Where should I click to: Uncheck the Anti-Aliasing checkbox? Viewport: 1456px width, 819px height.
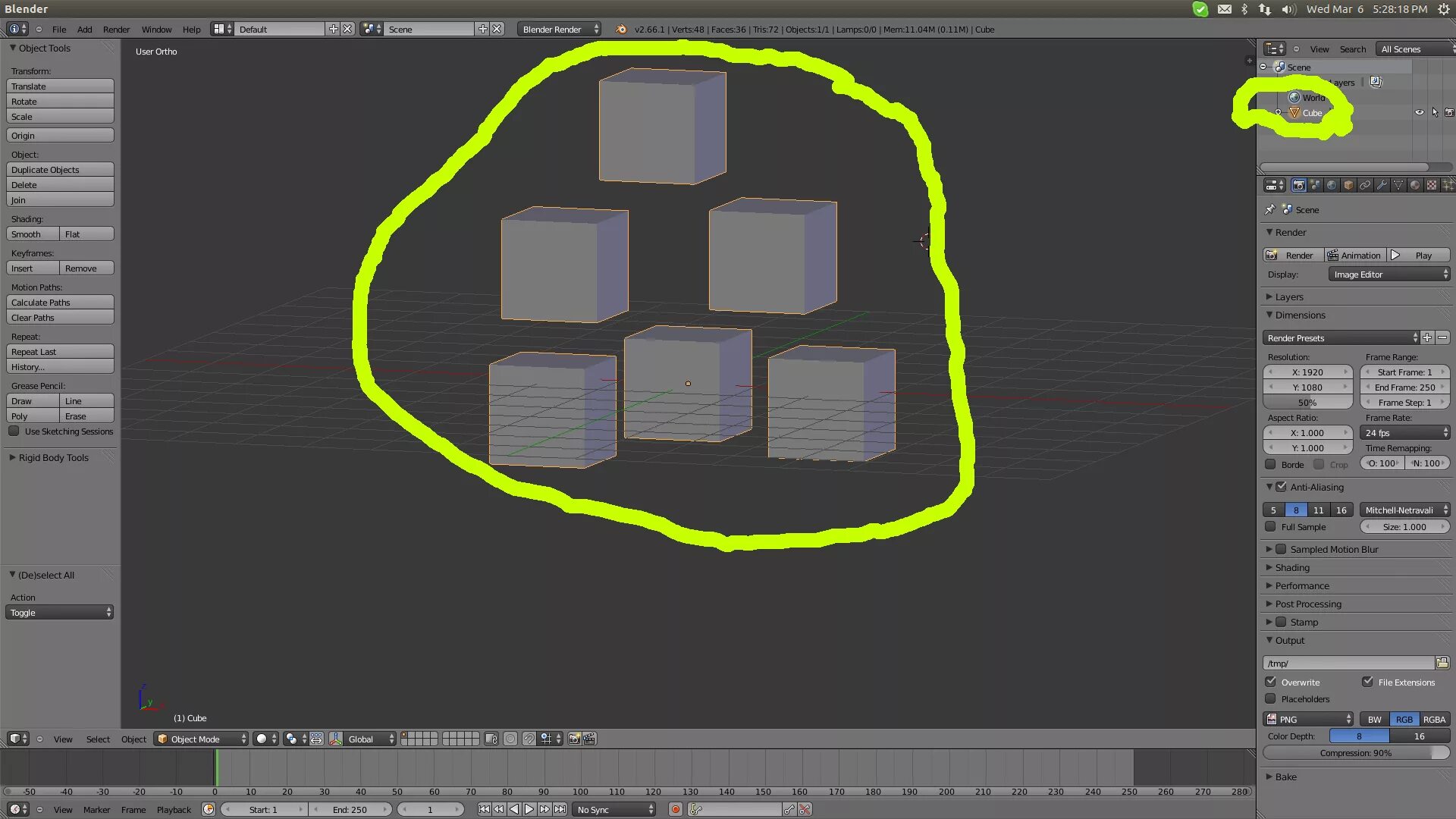point(1282,487)
